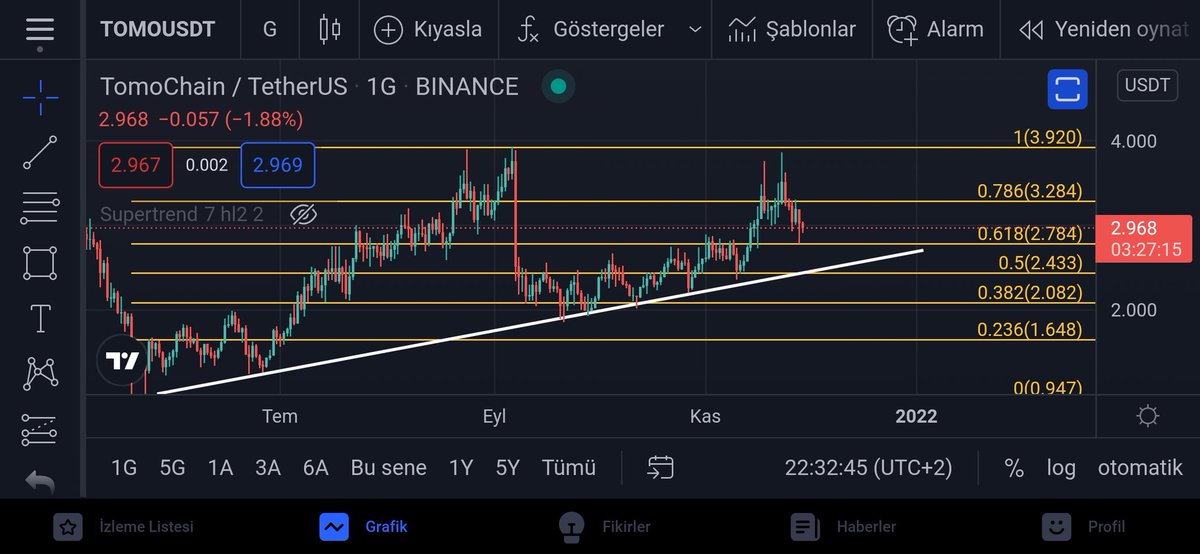
Task: Click the 0(0.947) Fibonacci level label
Action: pyautogui.click(x=1047, y=387)
